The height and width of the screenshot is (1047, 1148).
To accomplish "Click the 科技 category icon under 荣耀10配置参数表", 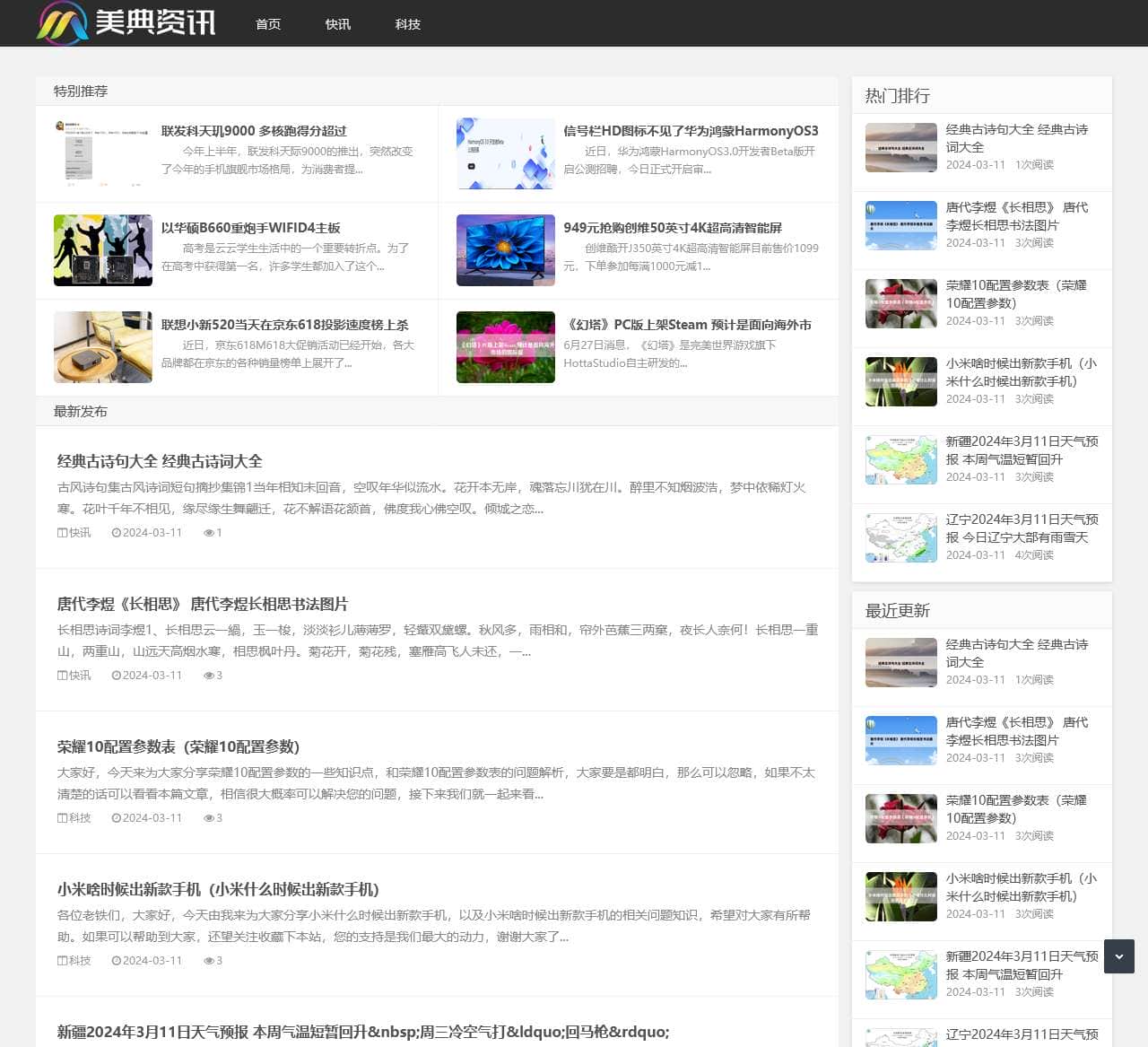I will 60,817.
